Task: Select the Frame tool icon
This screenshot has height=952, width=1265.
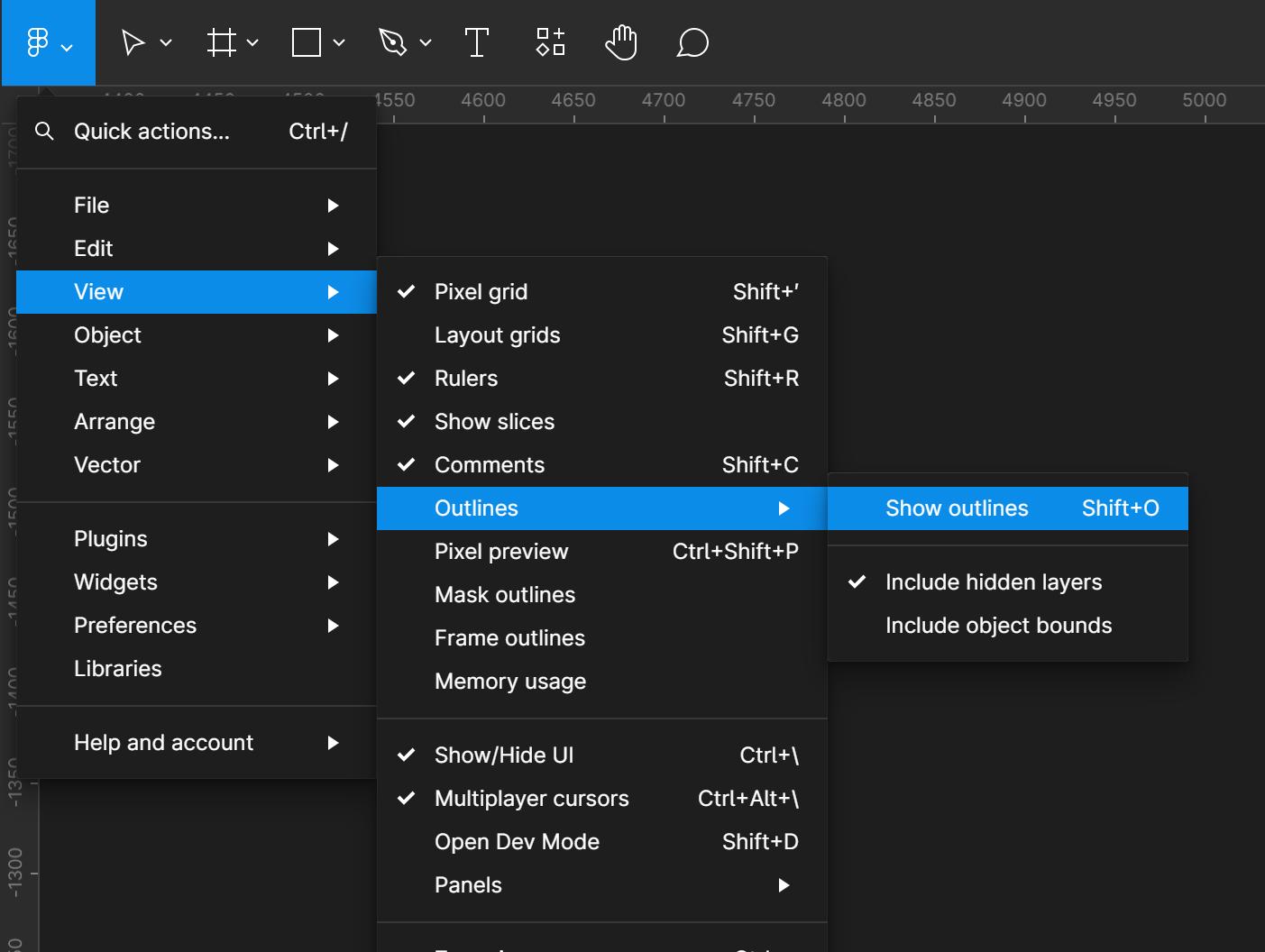Action: point(221,42)
